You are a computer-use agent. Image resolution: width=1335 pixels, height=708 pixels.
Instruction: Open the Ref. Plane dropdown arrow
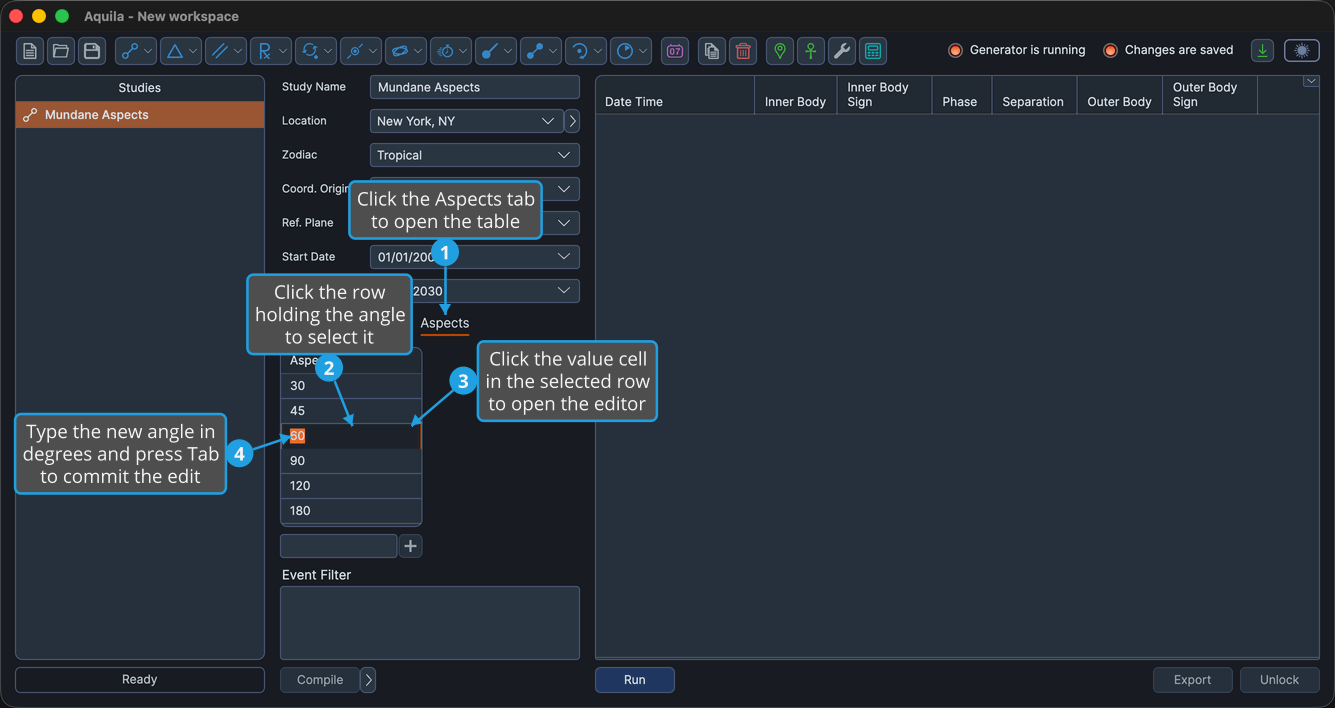(x=564, y=223)
